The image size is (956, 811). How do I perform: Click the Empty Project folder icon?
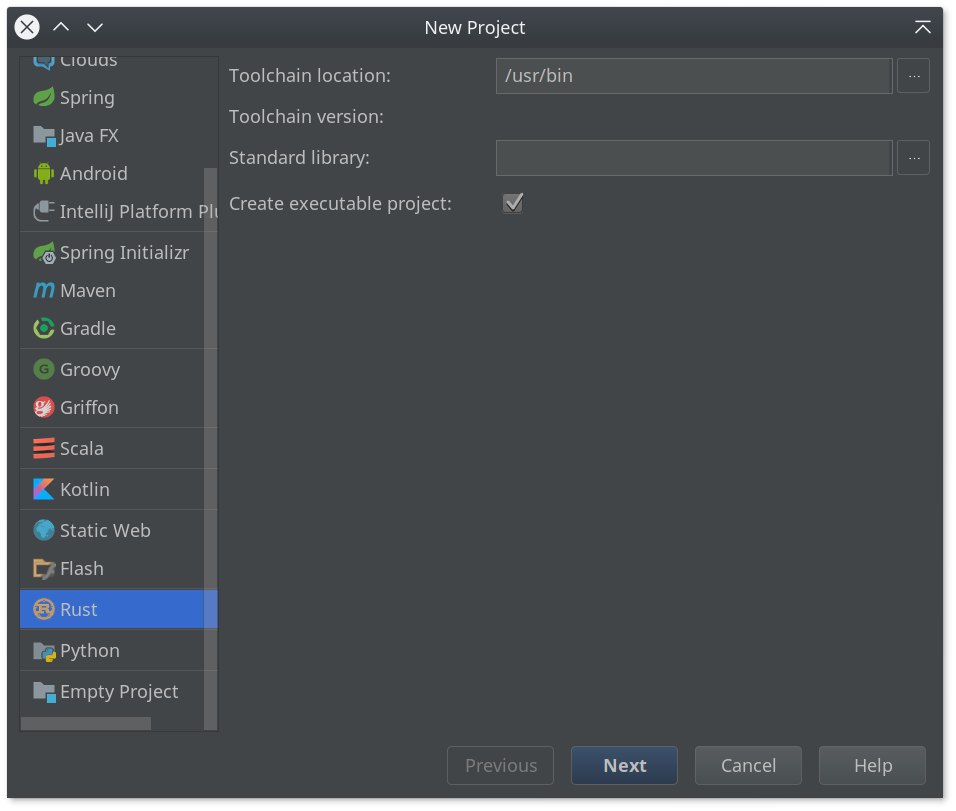[45, 691]
